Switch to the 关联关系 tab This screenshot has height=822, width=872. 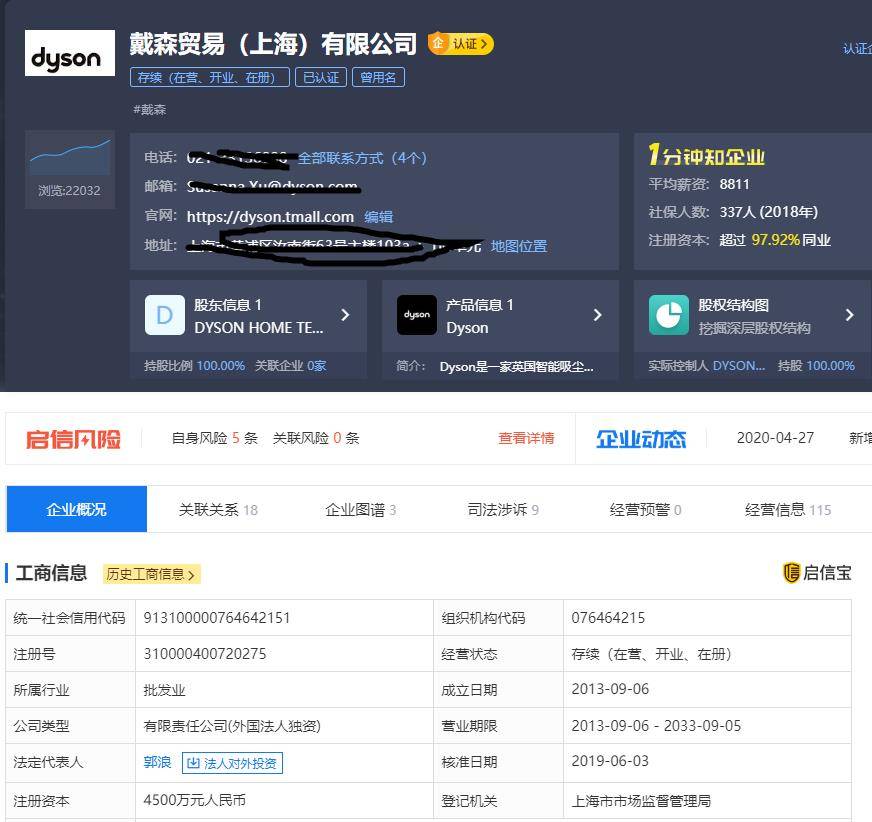(218, 509)
